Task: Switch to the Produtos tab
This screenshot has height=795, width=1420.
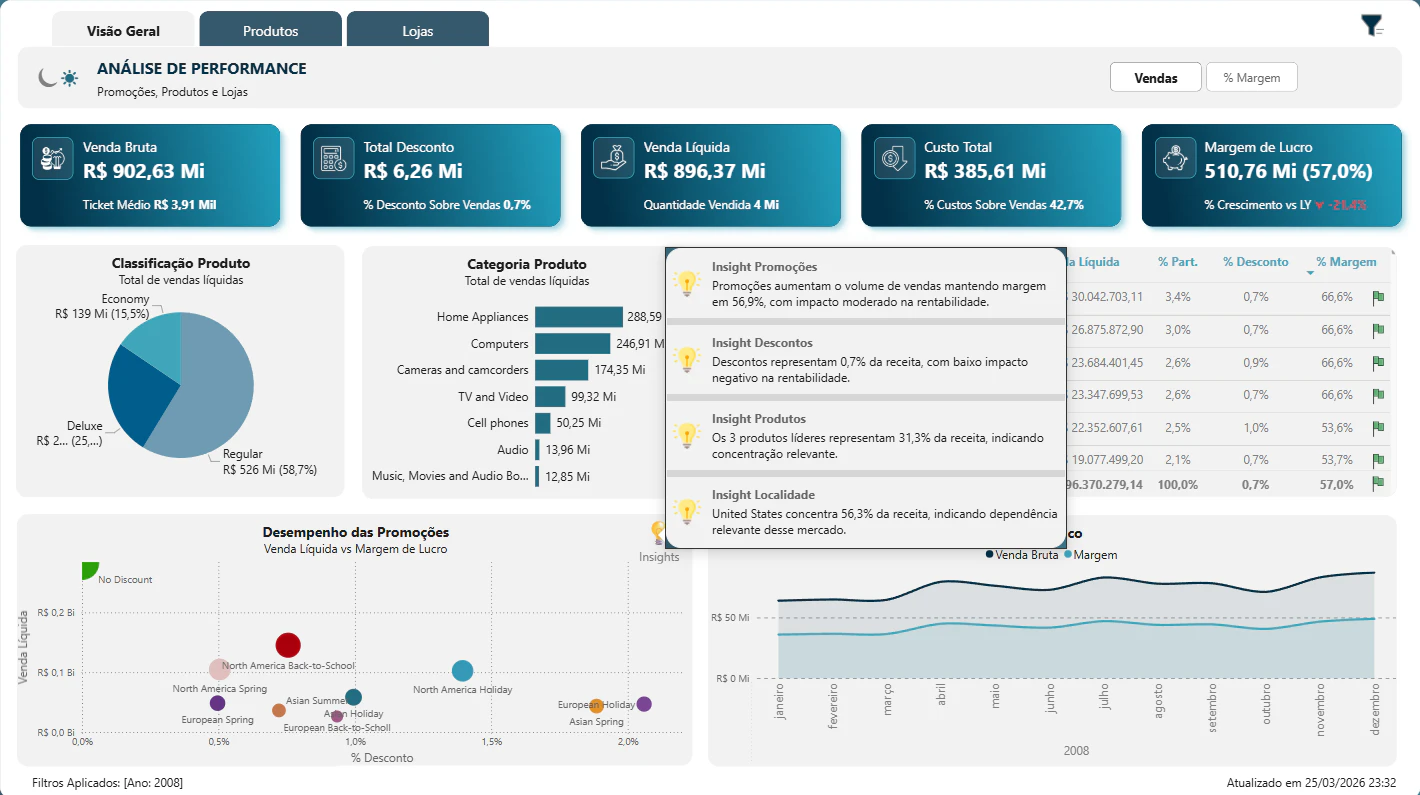Action: [271, 30]
